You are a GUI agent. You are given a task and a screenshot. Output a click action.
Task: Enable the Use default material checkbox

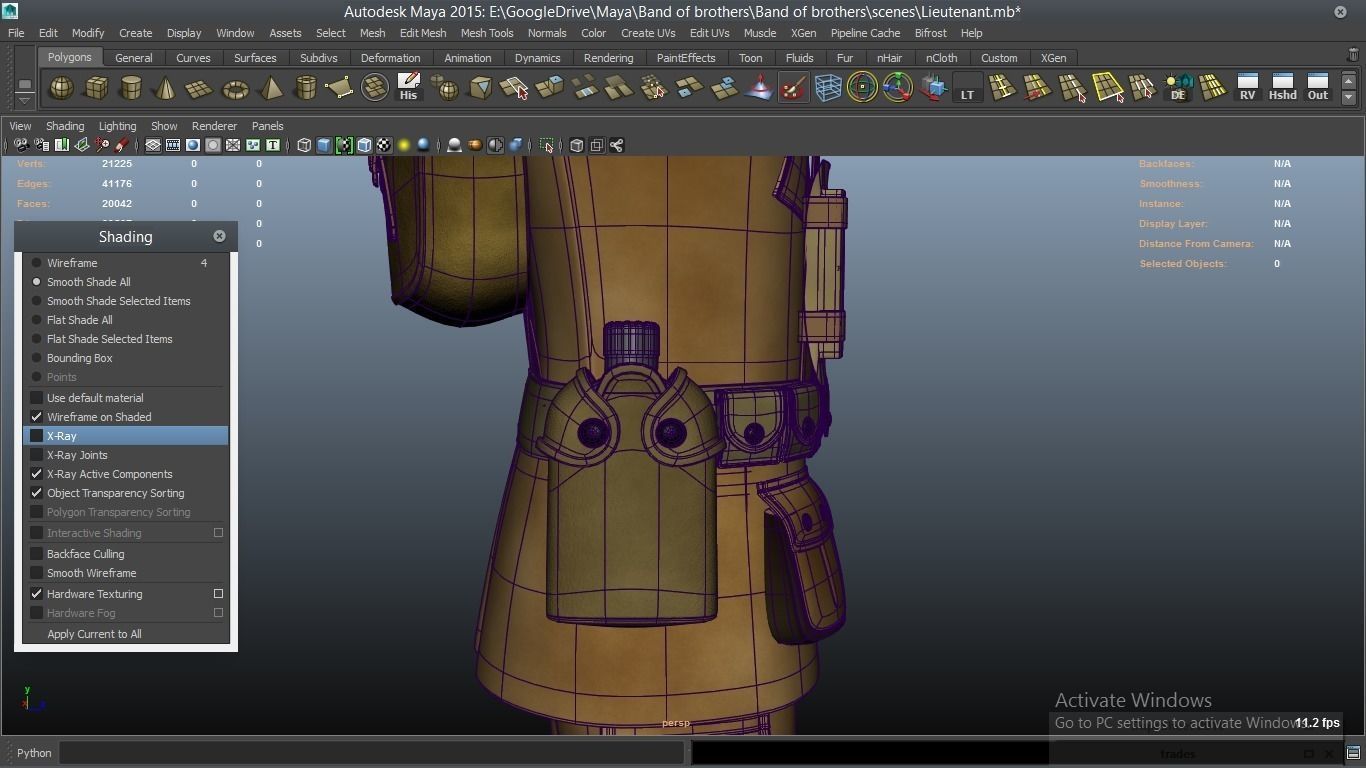[x=37, y=398]
